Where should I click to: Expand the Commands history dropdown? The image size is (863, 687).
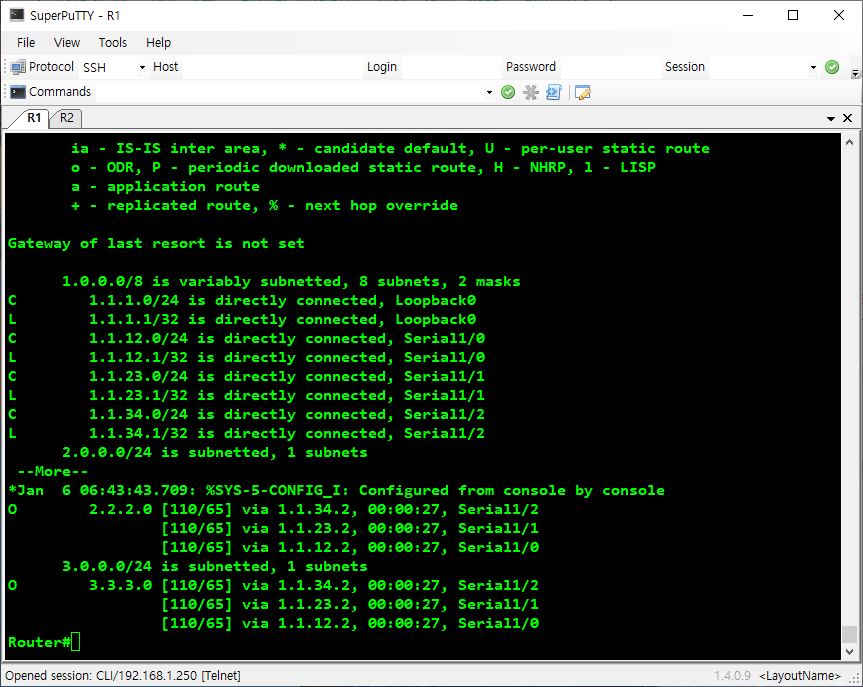tap(489, 92)
